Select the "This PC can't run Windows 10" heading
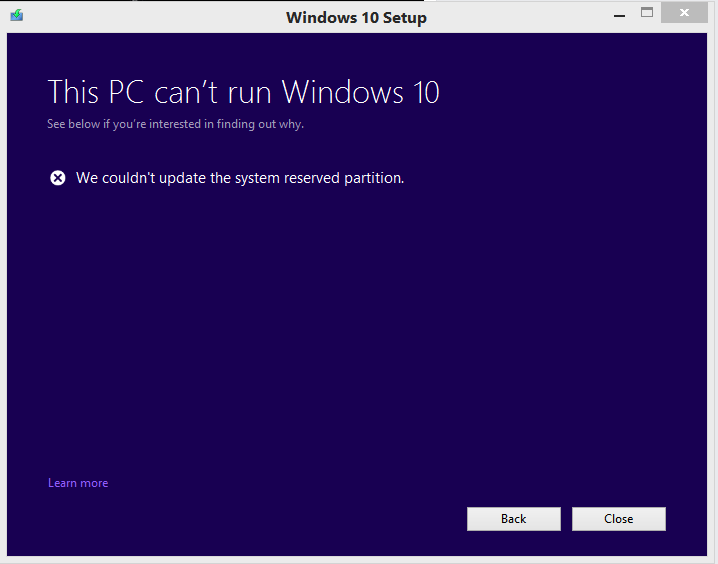Screen dimensions: 718x564 tap(244, 92)
